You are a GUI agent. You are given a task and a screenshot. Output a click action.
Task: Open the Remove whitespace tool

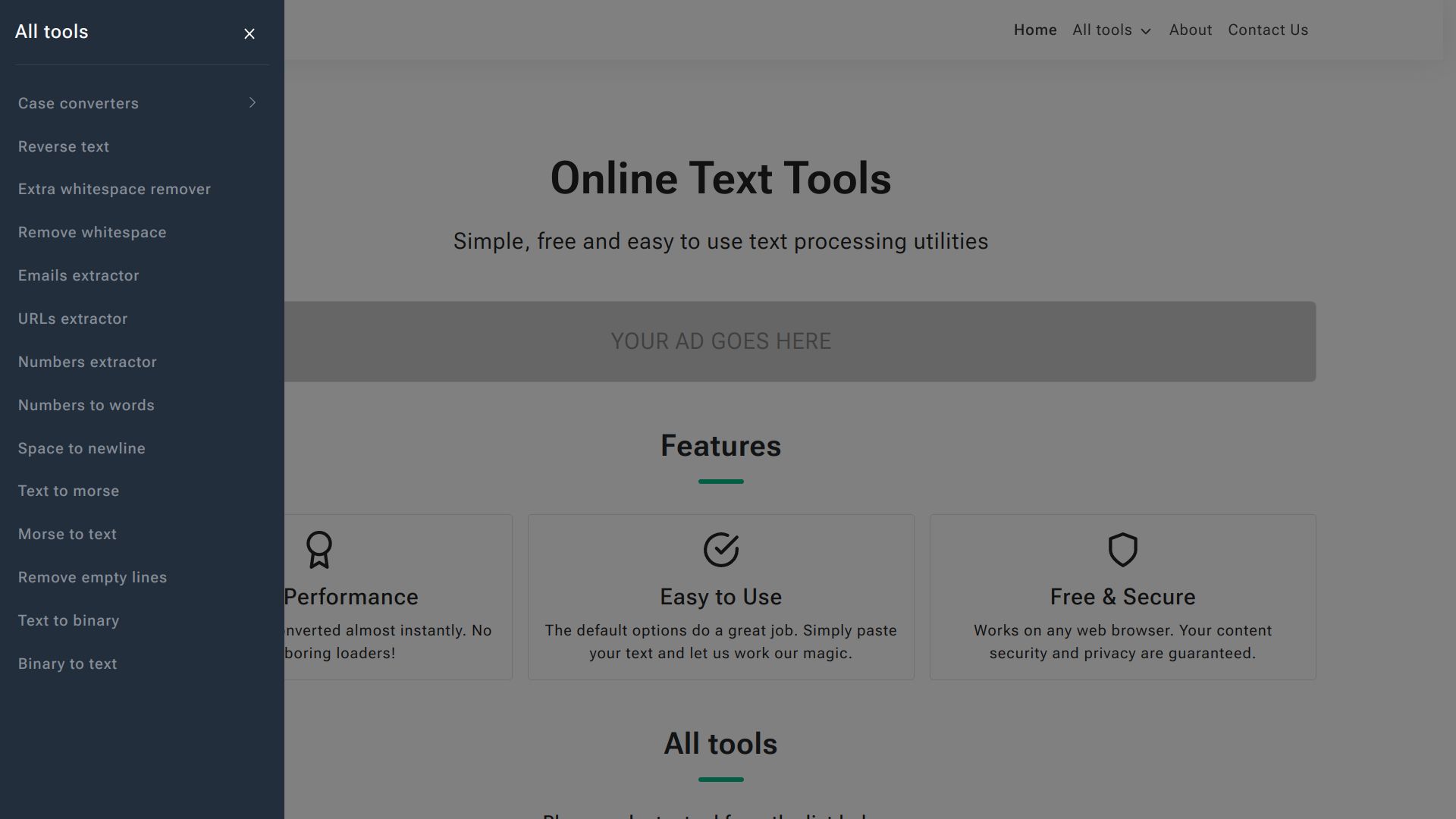click(x=93, y=232)
